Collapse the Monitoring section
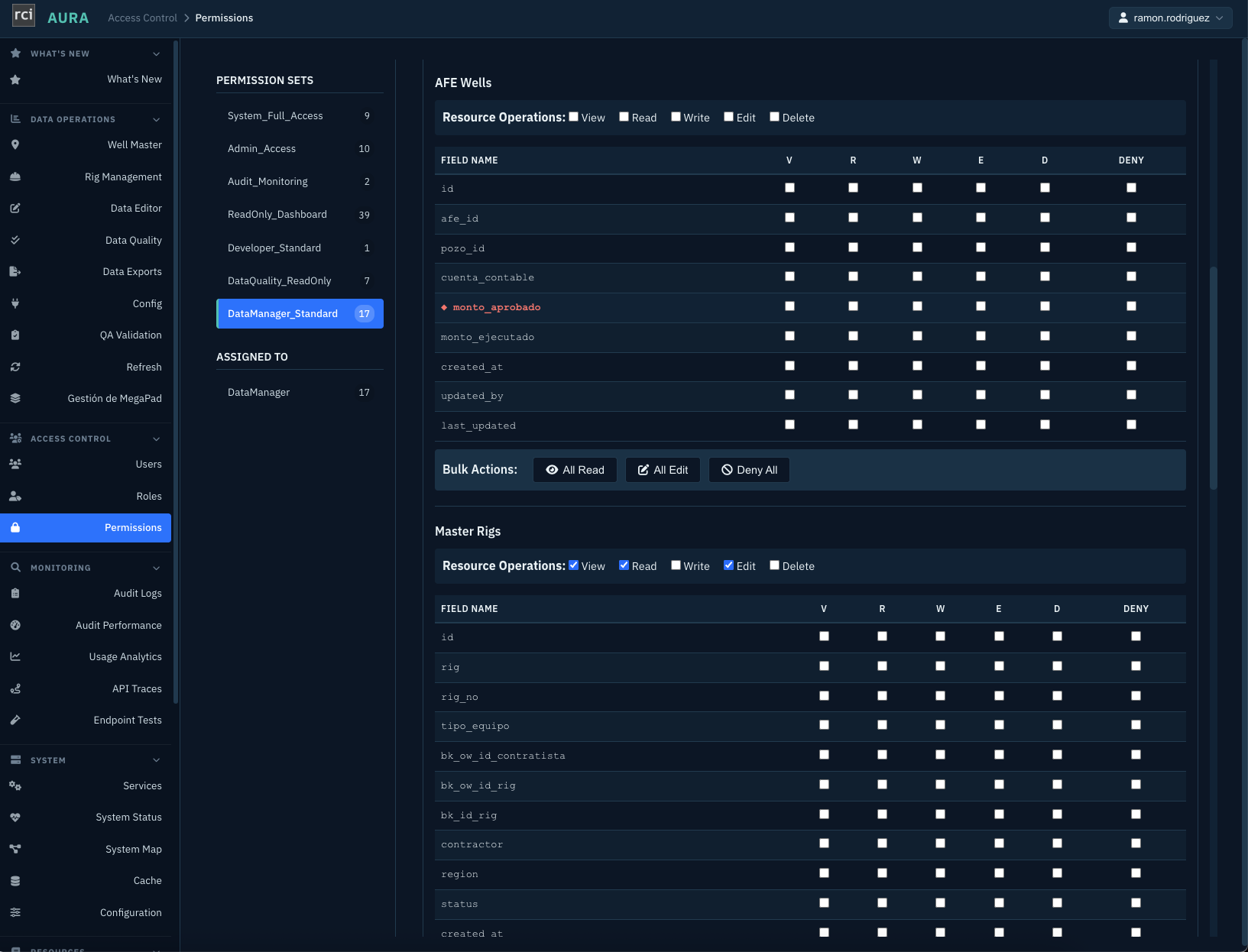 pos(157,568)
